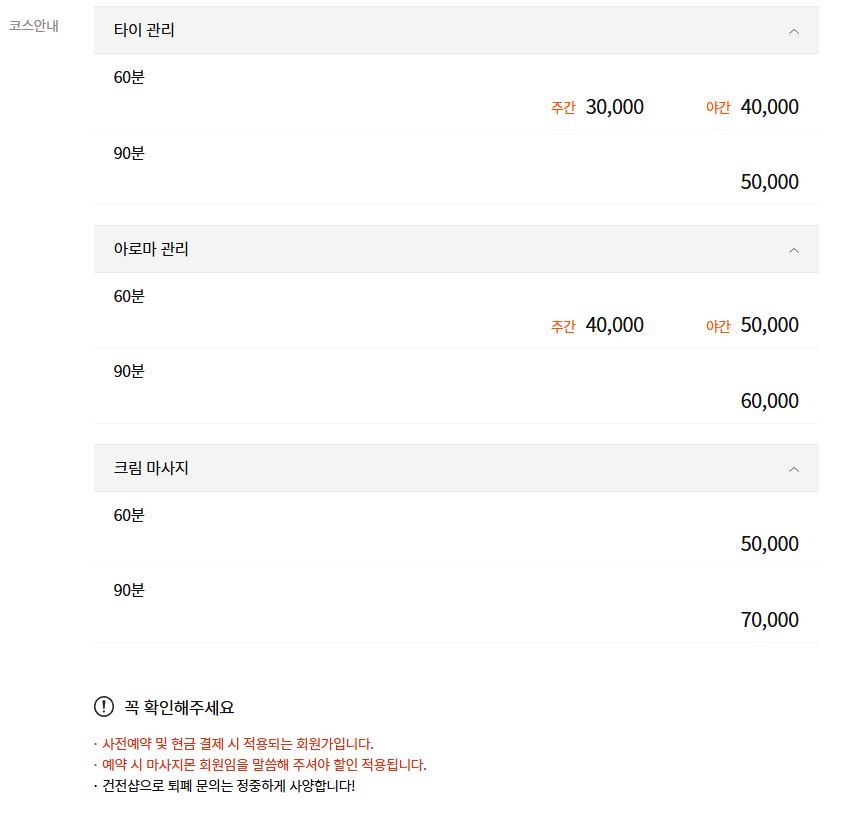Select the 주간 price label under 타이 관리
The width and height of the screenshot is (844, 823).
563,108
